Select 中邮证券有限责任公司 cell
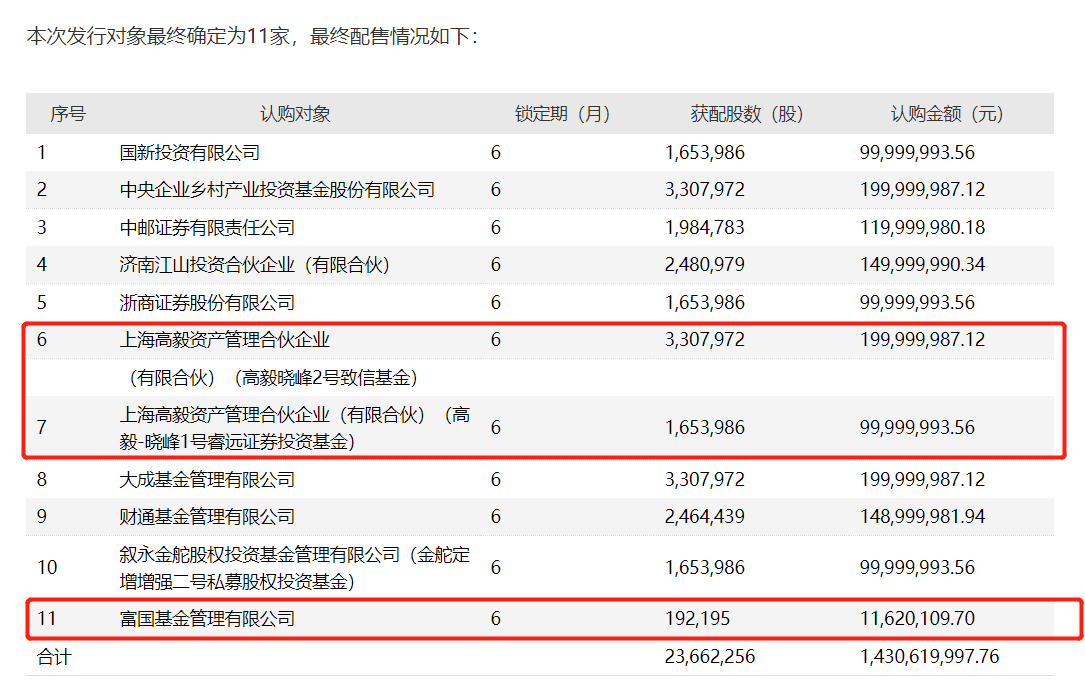Viewport: 1085px width, 697px height. tap(207, 227)
